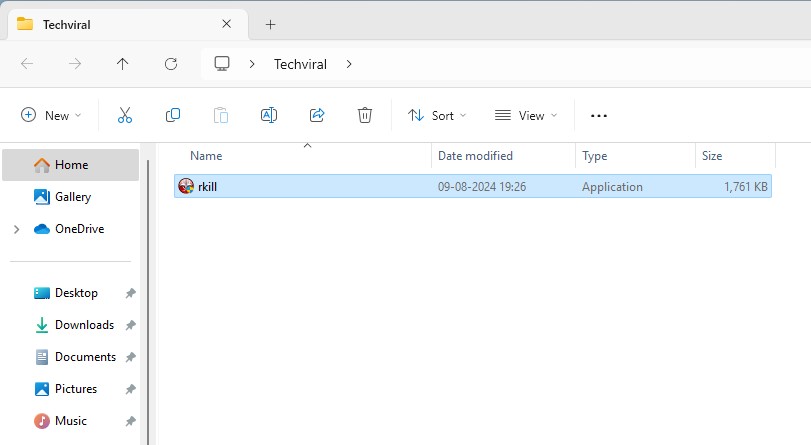Open OneDrive in navigation pane

click(x=70, y=229)
